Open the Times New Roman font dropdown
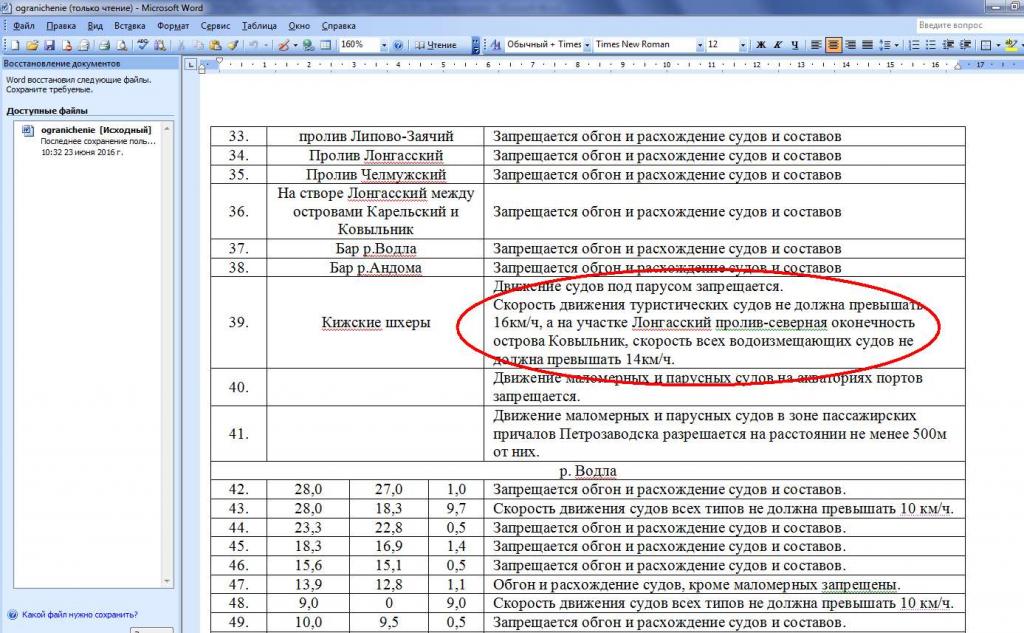 click(x=698, y=45)
